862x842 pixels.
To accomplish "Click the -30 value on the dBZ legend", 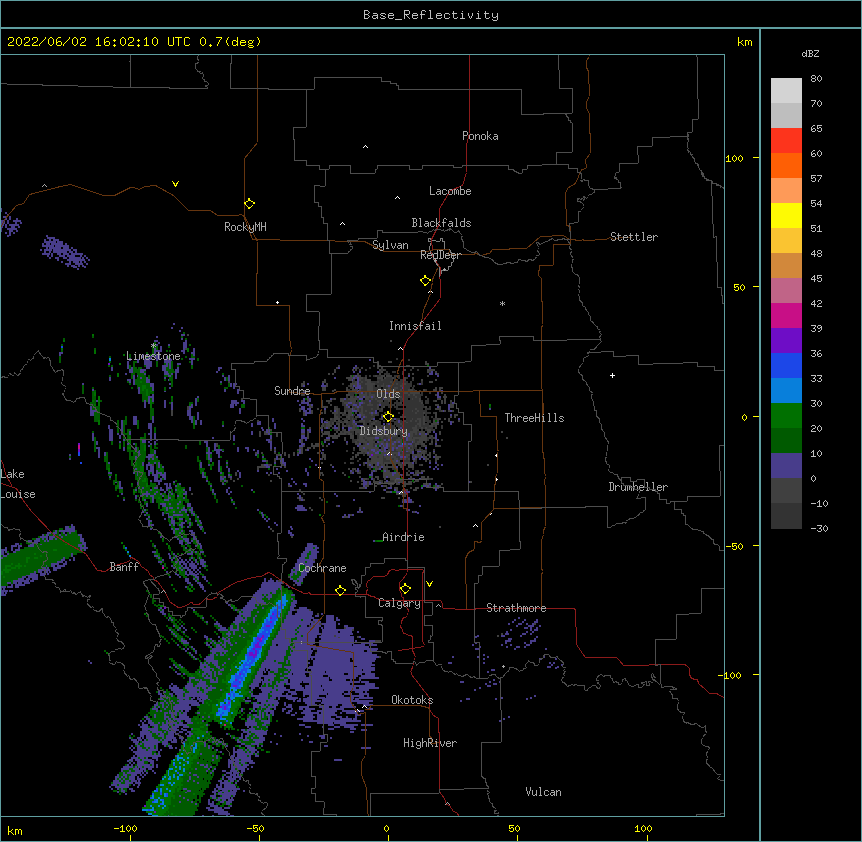I will coord(819,528).
